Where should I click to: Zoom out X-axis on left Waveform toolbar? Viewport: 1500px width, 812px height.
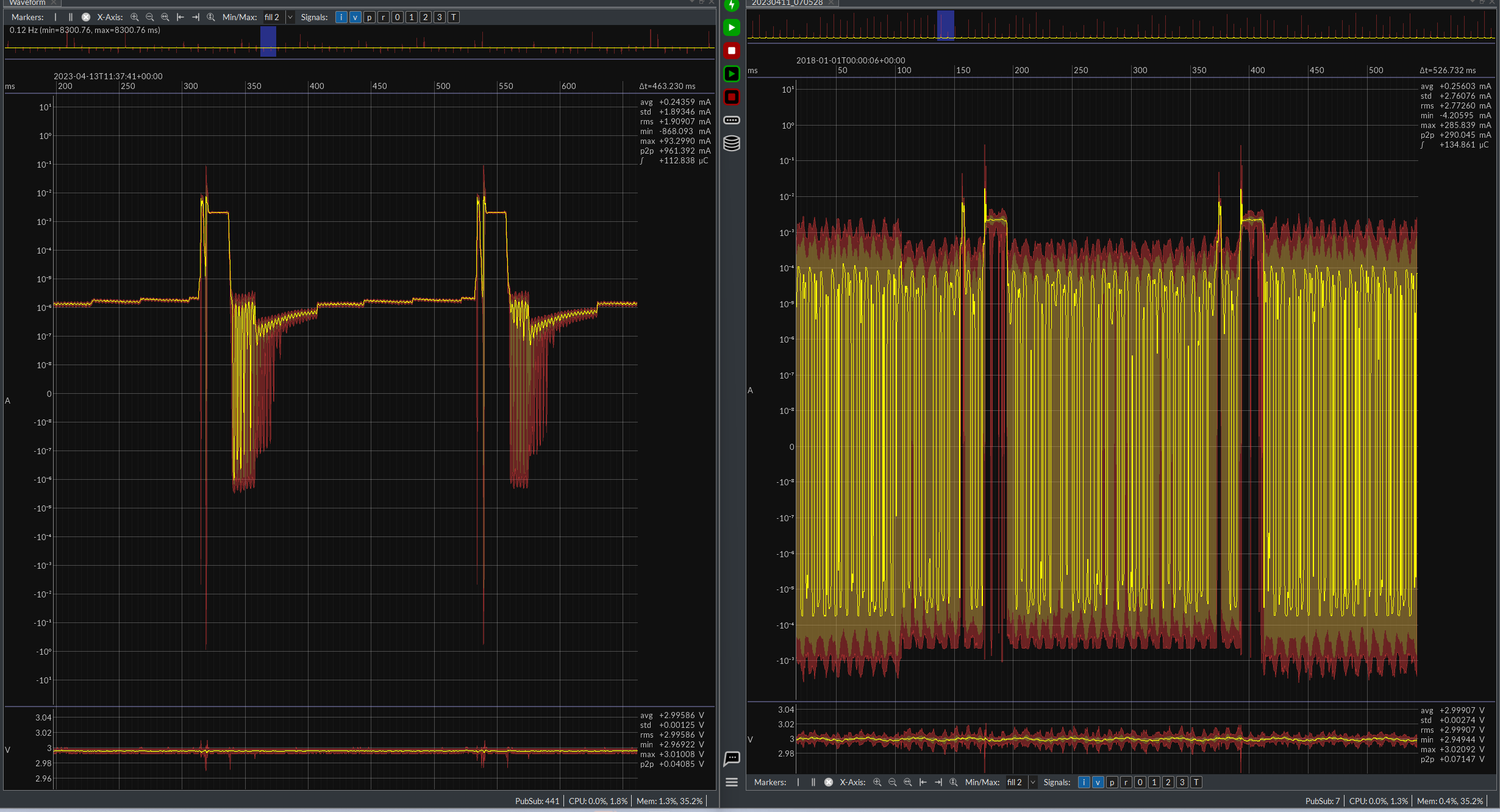pos(150,17)
